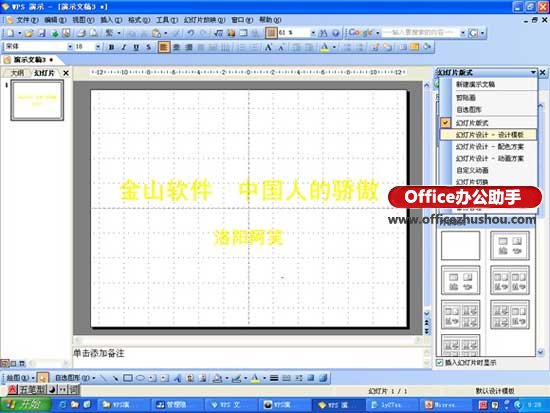Toggle Italic formatting

123,47
